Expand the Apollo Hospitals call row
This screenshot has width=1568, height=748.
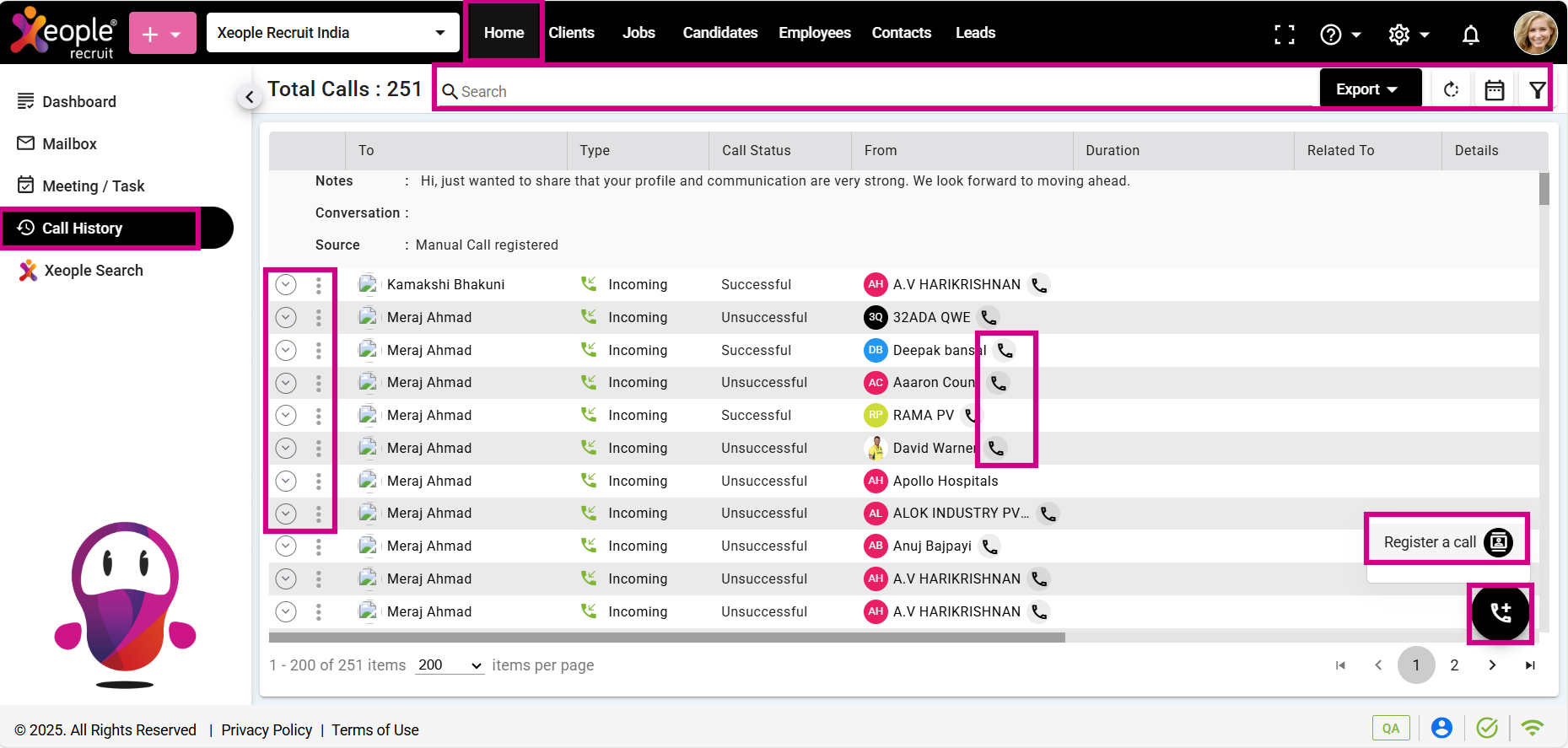286,481
